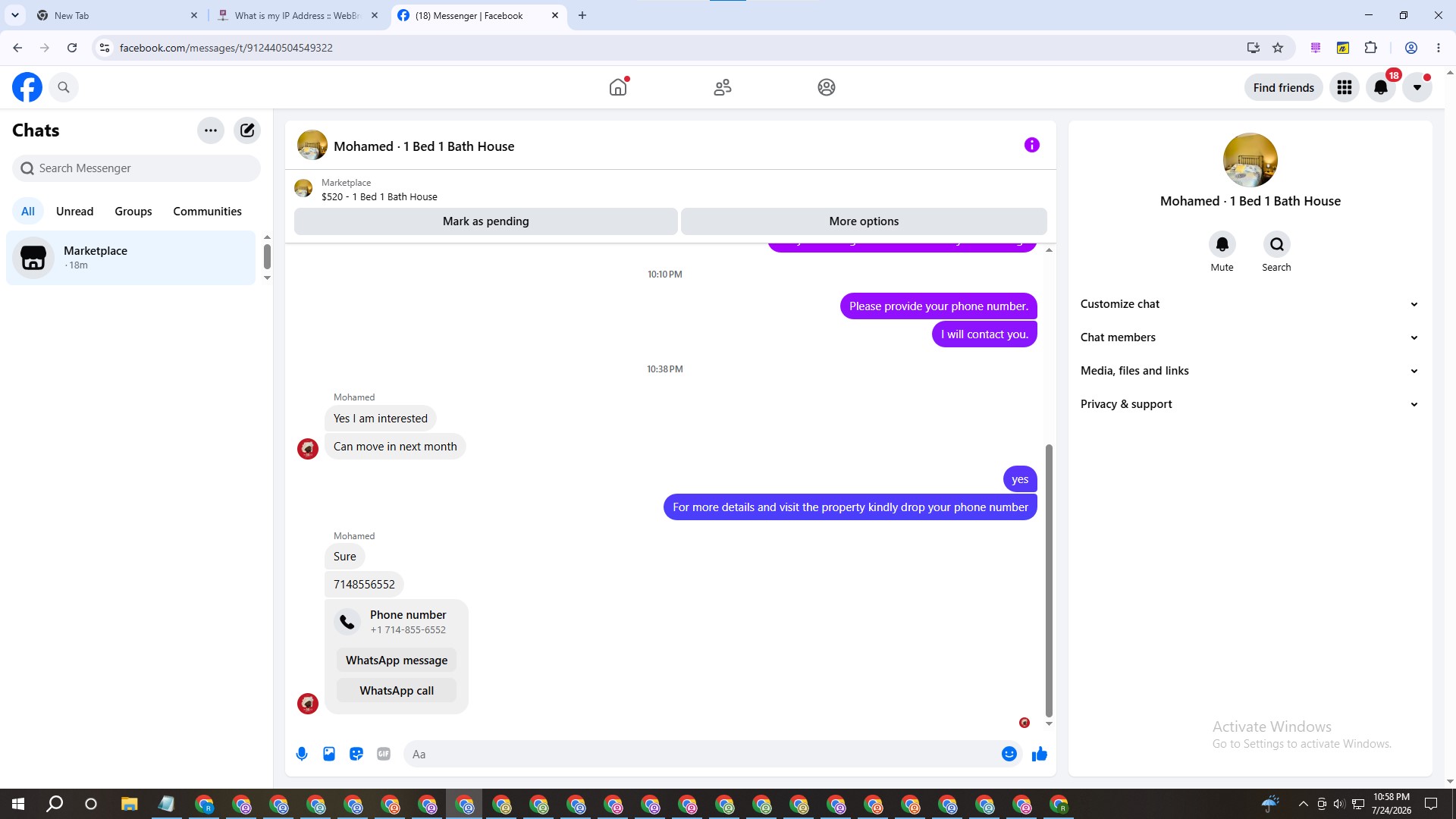The width and height of the screenshot is (1456, 819).
Task: Open Windows taskbar search
Action: coord(55,804)
